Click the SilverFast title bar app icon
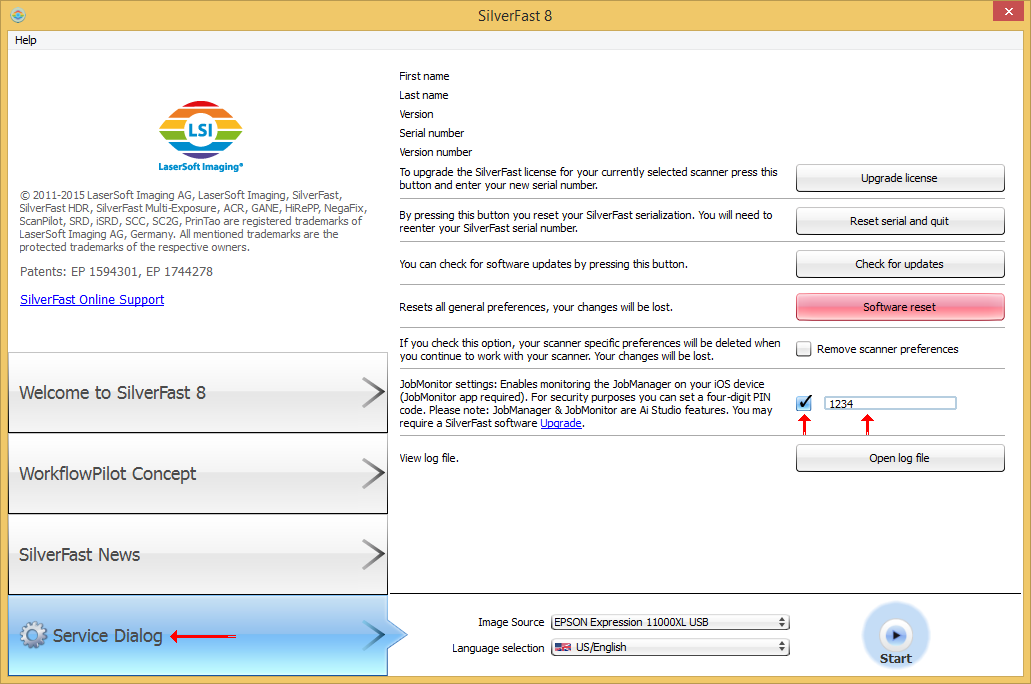 coord(17,15)
